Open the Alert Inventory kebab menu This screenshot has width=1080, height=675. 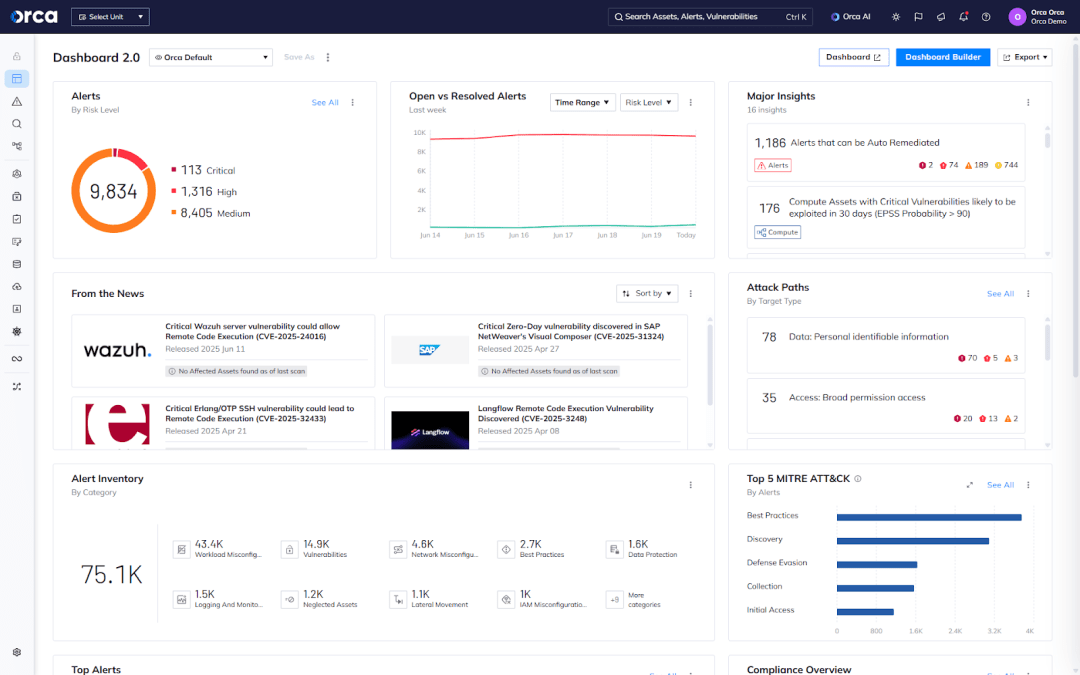tap(691, 485)
